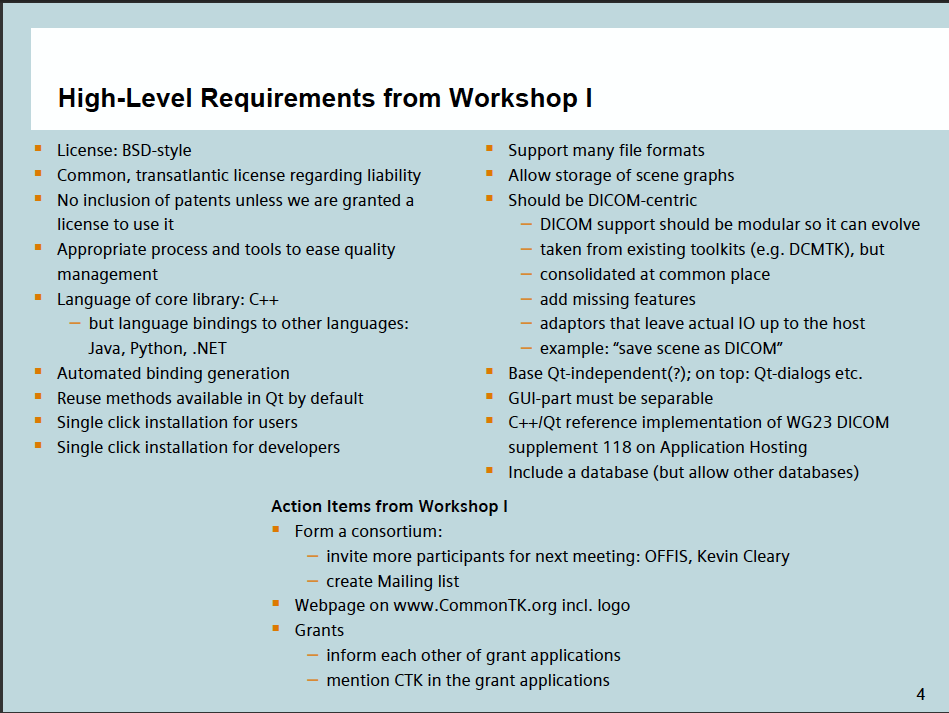Select the License: BSD-style bullet text
949x713 pixels.
click(x=124, y=151)
